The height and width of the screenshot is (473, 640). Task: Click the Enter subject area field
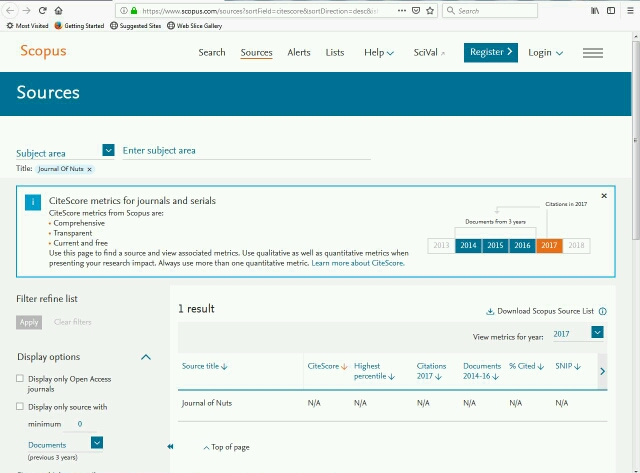[x=247, y=151]
